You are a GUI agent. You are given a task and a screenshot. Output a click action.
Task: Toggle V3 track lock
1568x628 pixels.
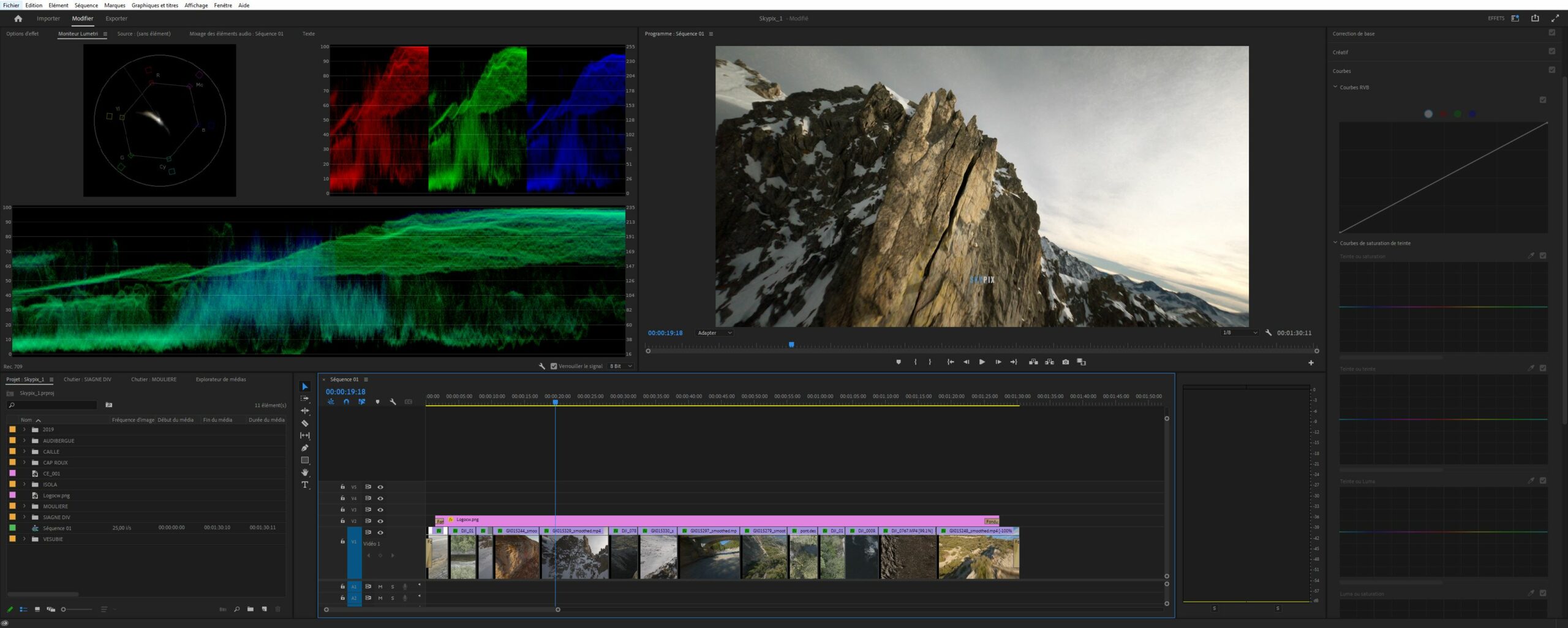342,509
